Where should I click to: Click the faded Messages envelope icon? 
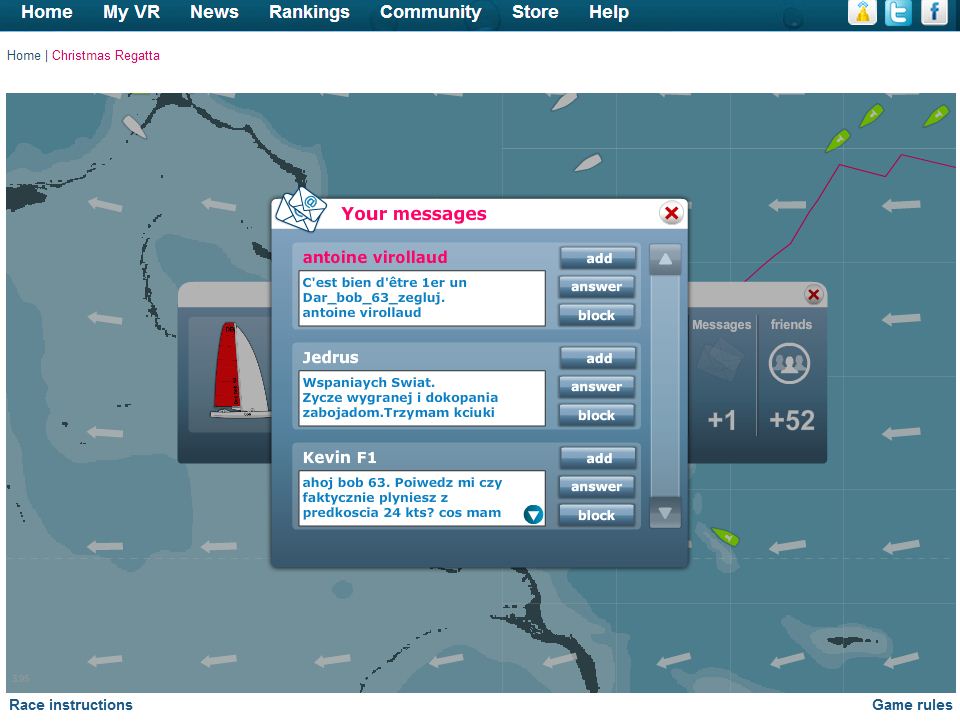(x=721, y=359)
